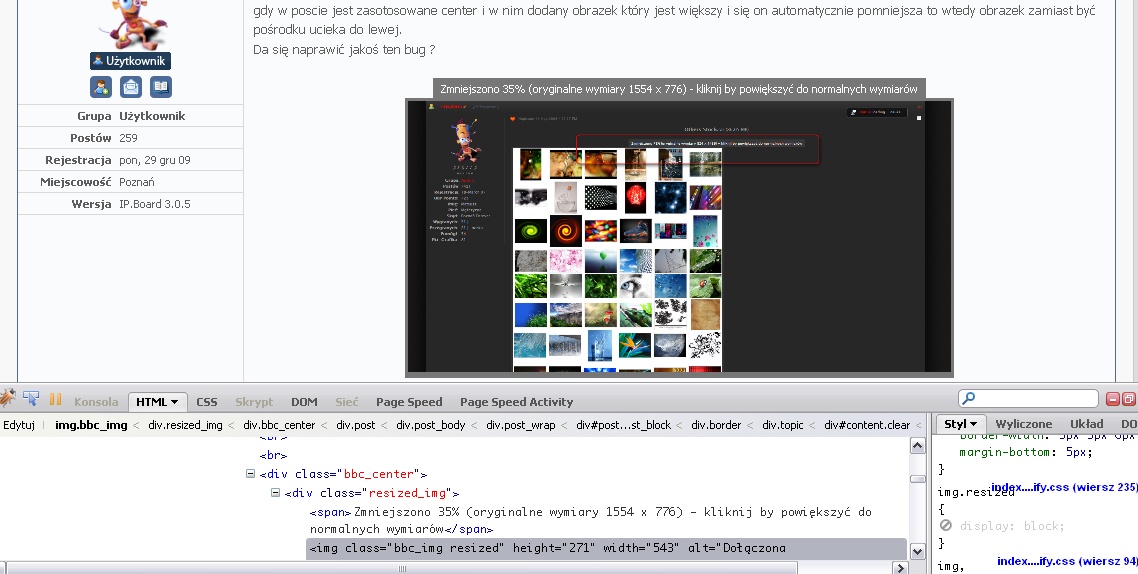The width and height of the screenshot is (1138, 574).
Task: Click the Rejestracja value pon, 29 gru 09
Action: [x=155, y=160]
